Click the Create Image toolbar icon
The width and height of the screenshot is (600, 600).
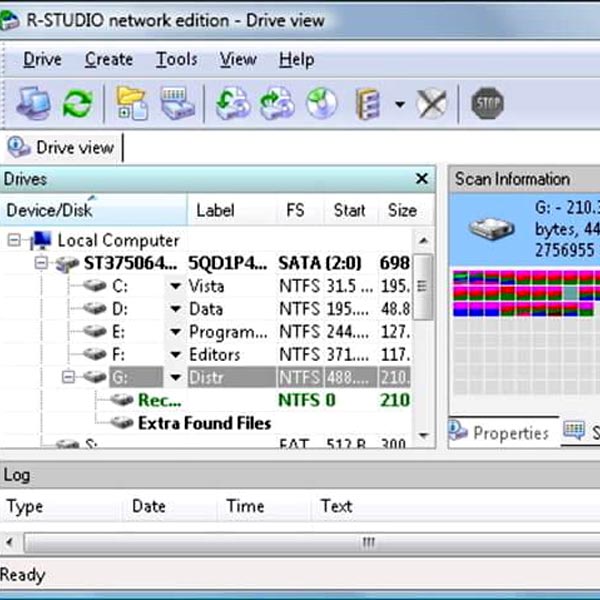(277, 103)
